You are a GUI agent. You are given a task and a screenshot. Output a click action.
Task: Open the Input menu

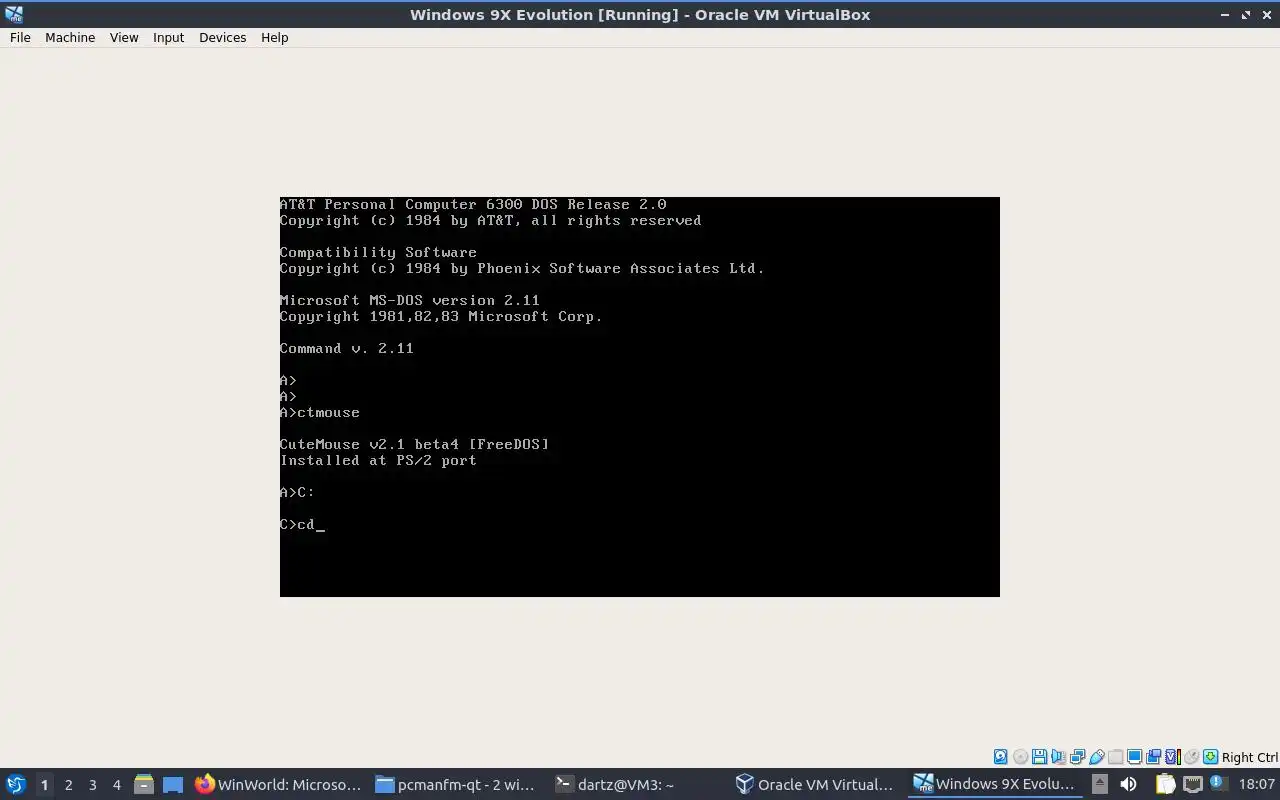pos(168,37)
